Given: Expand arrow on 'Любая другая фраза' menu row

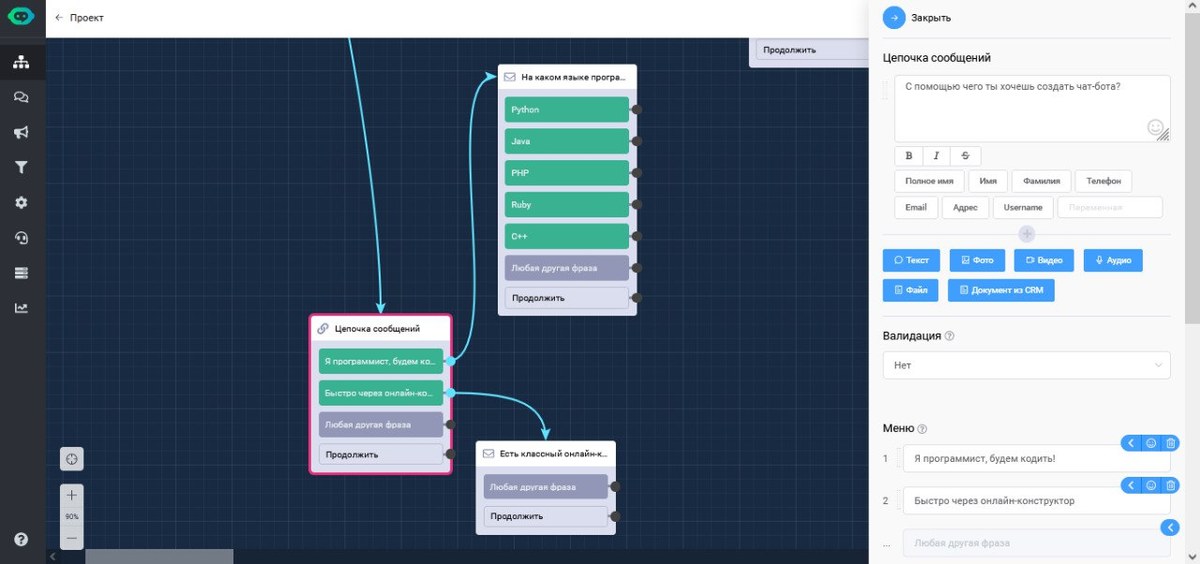Looking at the screenshot, I should pyautogui.click(x=1170, y=527).
